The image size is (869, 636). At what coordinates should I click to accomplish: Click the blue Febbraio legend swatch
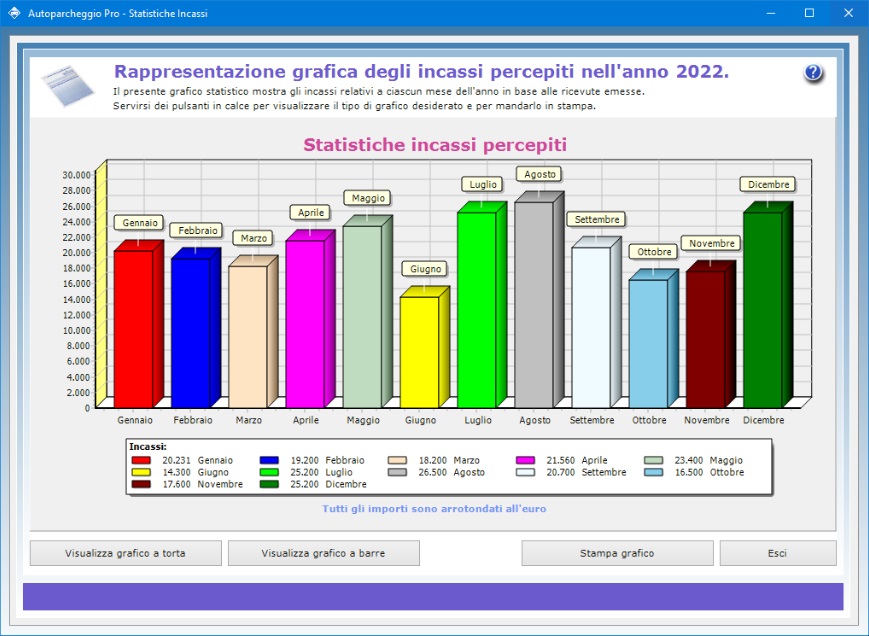pos(269,460)
